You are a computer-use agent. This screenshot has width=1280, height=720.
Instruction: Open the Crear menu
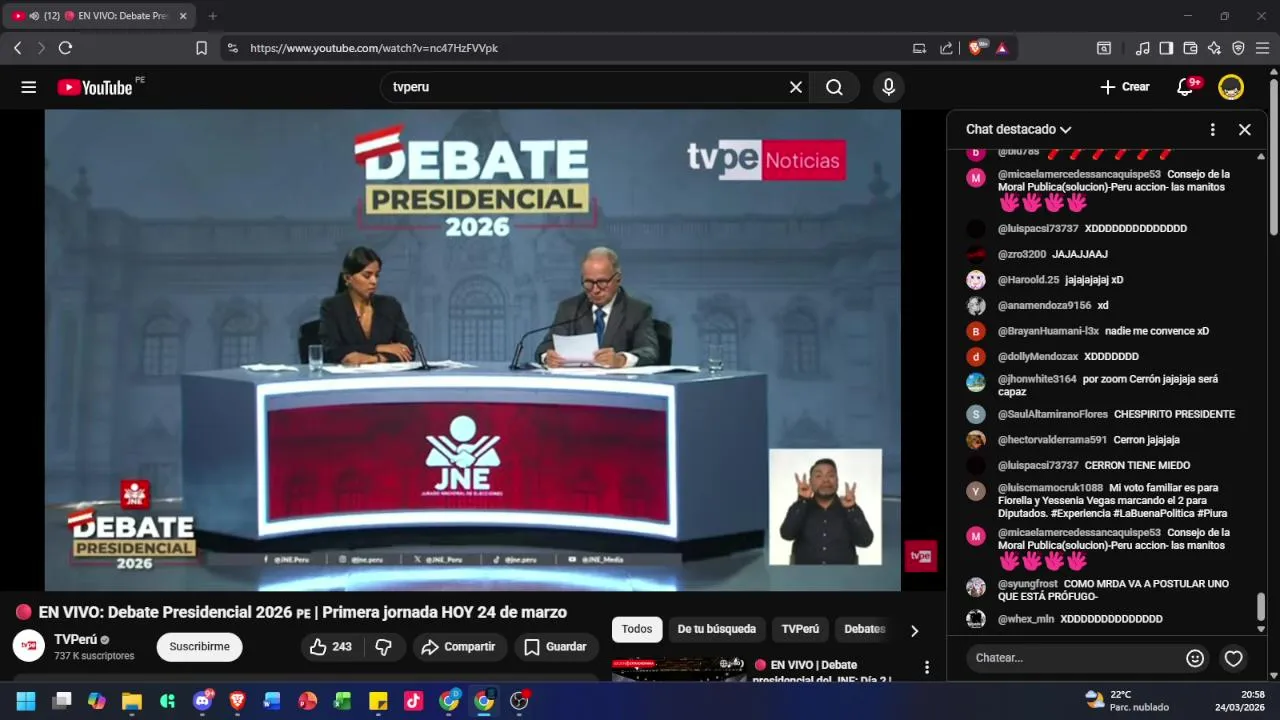(x=1125, y=87)
